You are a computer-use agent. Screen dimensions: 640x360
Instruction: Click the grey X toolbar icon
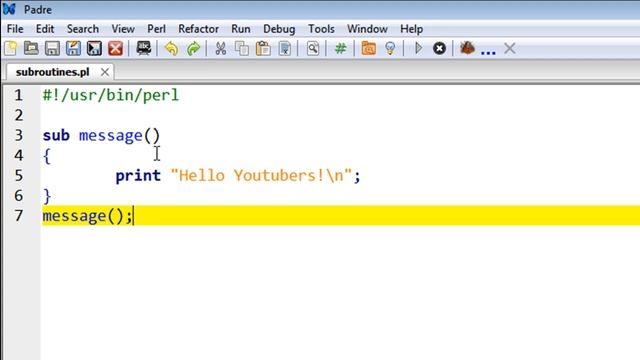pos(509,49)
